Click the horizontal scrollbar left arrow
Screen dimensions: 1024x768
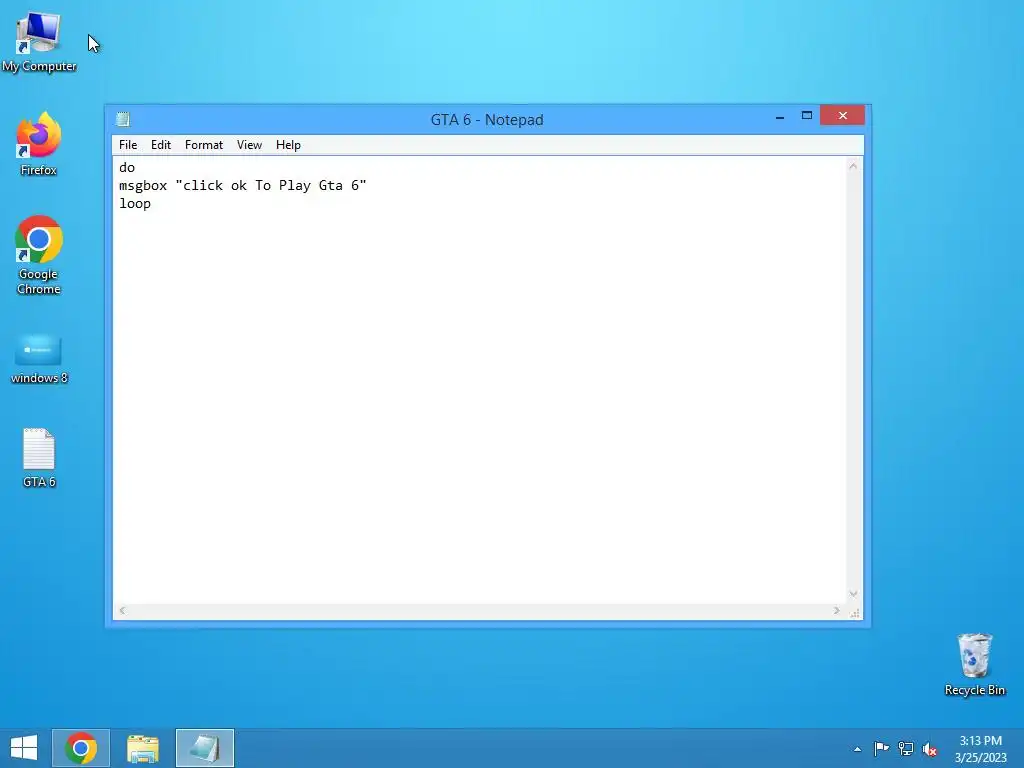click(122, 611)
